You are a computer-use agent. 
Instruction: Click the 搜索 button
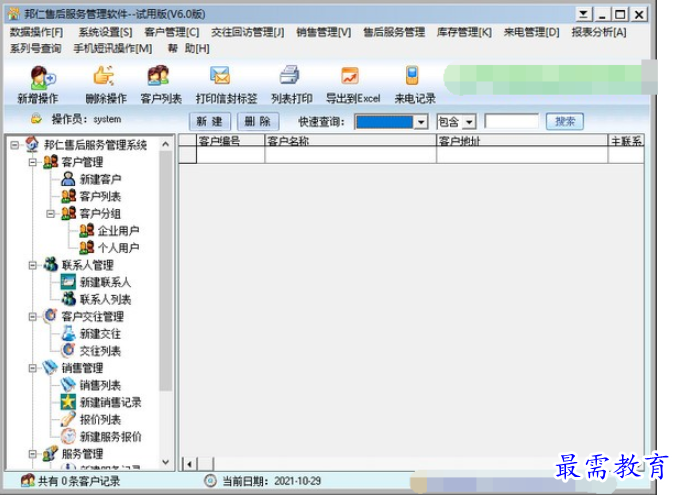pyautogui.click(x=565, y=121)
